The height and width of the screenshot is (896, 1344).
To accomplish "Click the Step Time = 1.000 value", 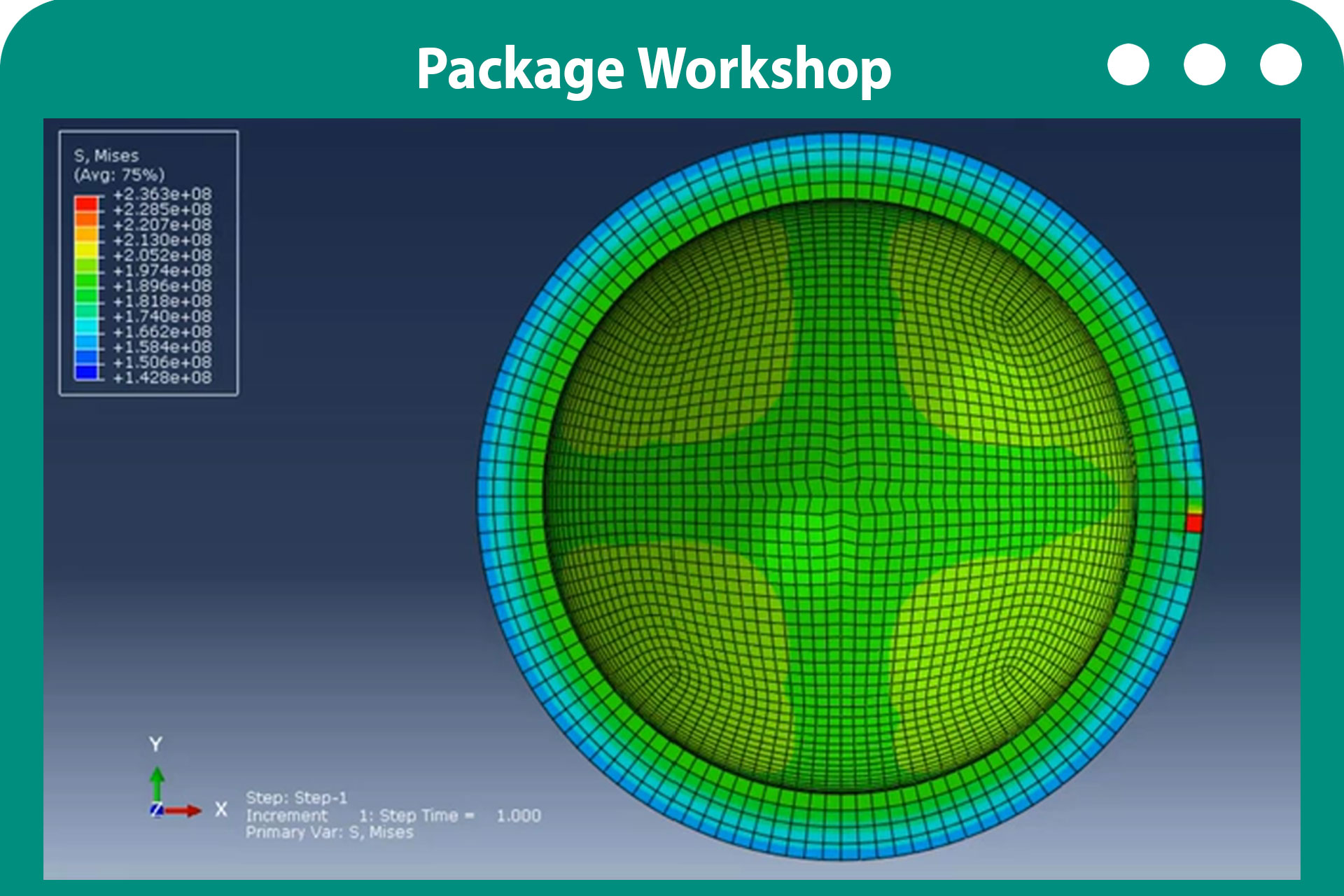I will (450, 815).
